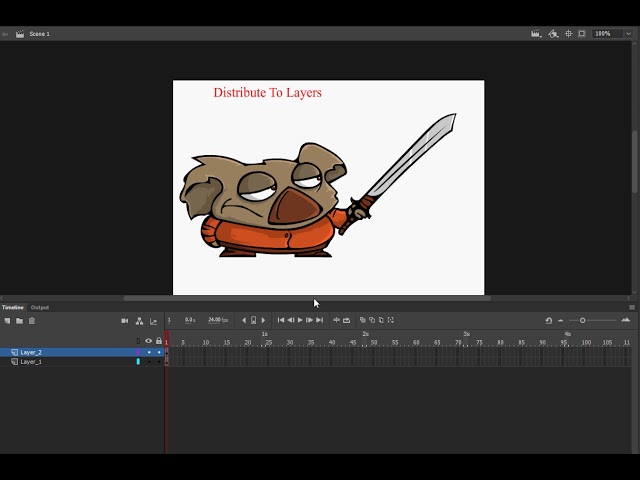This screenshot has height=480, width=640.
Task: Toggle show all layers as outlines
Action: click(138, 341)
